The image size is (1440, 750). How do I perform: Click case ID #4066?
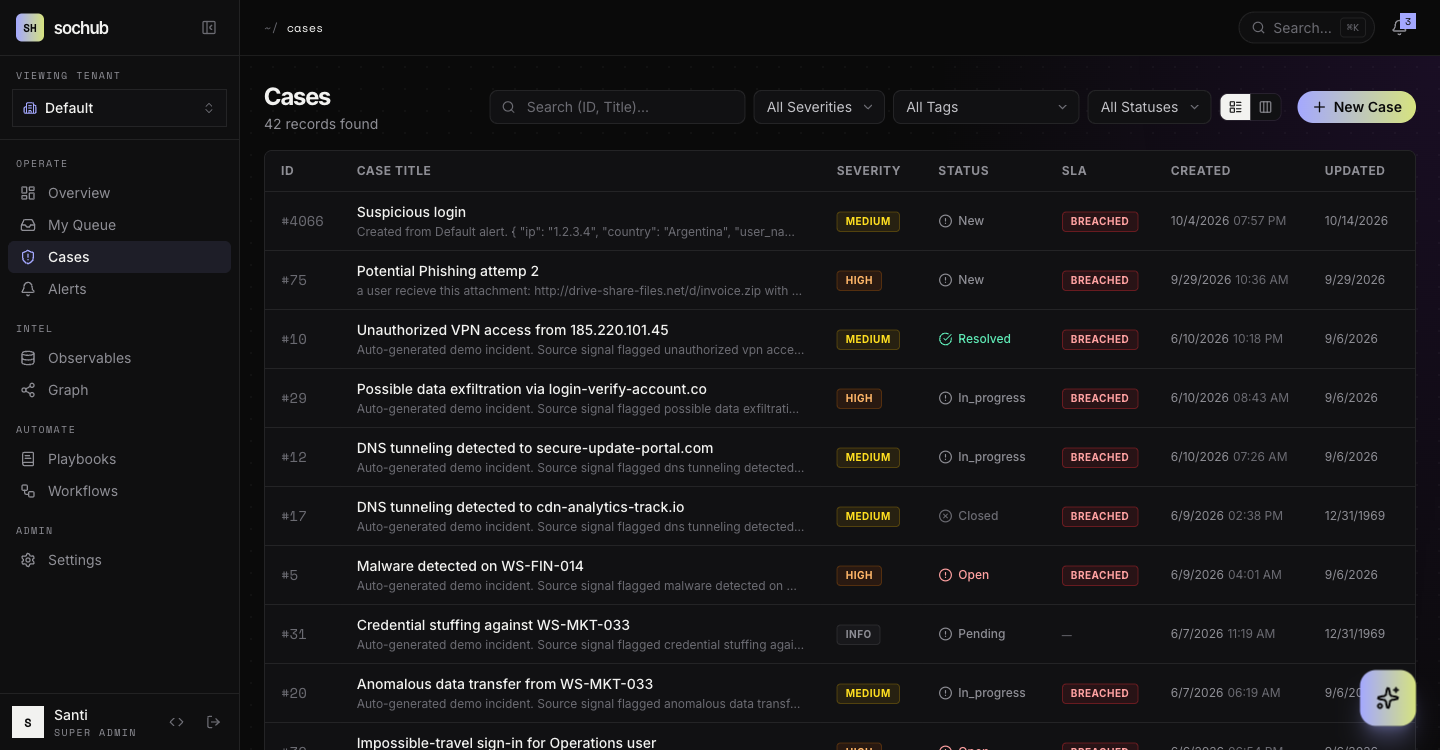coord(303,221)
